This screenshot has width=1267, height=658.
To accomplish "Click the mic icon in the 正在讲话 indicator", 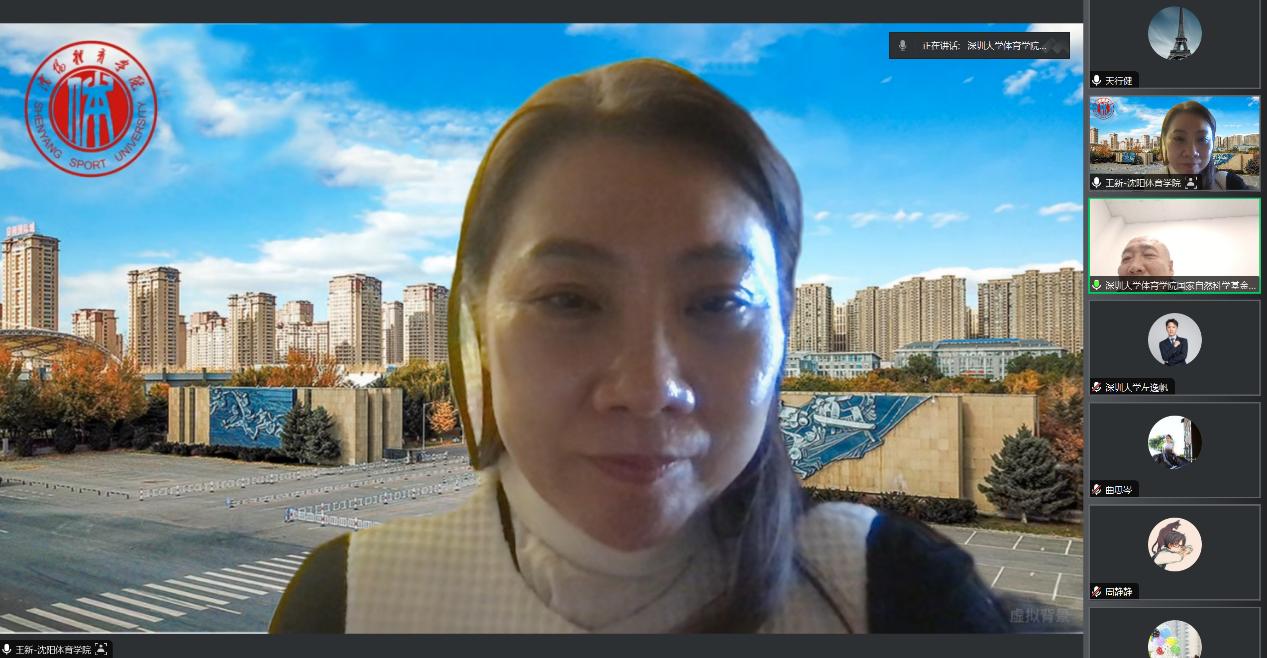I will [902, 46].
